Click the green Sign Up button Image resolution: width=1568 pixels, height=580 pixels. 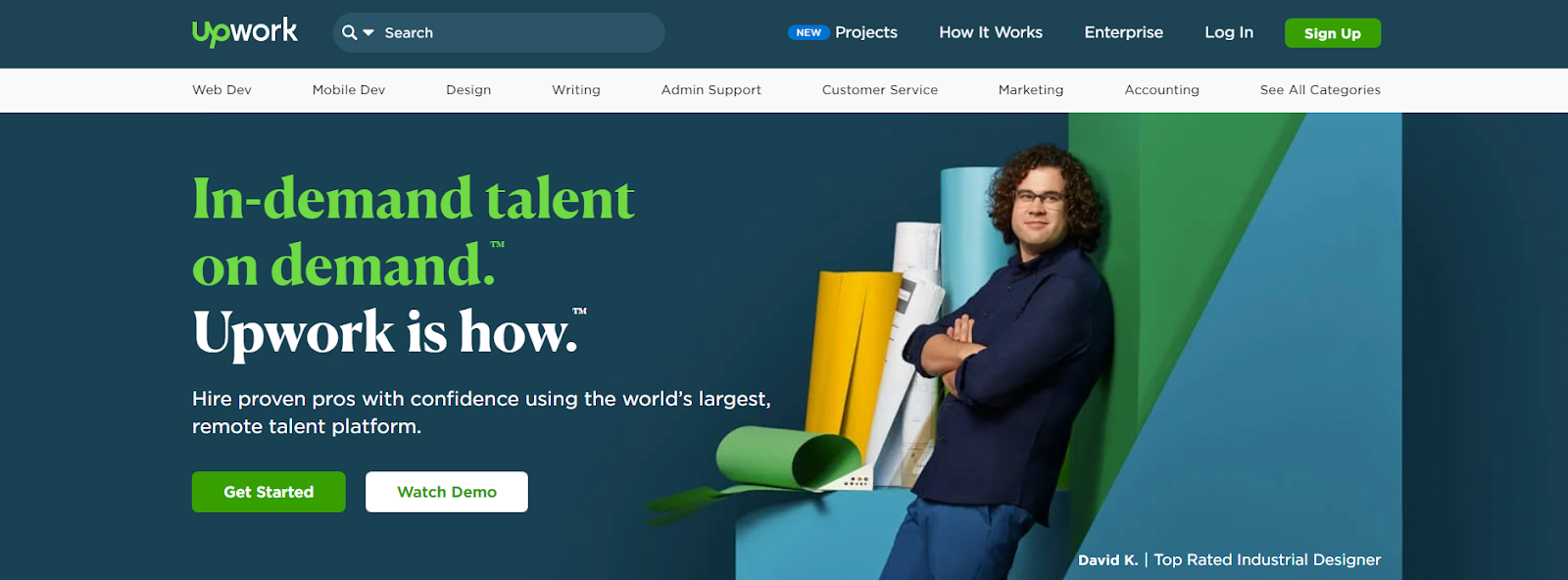click(1332, 33)
